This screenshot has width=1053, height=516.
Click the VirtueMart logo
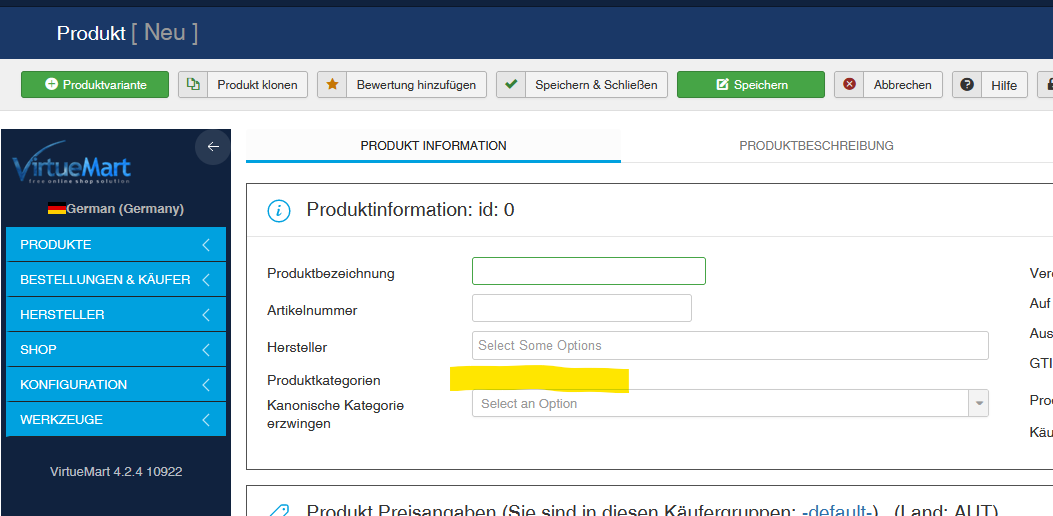click(x=71, y=165)
